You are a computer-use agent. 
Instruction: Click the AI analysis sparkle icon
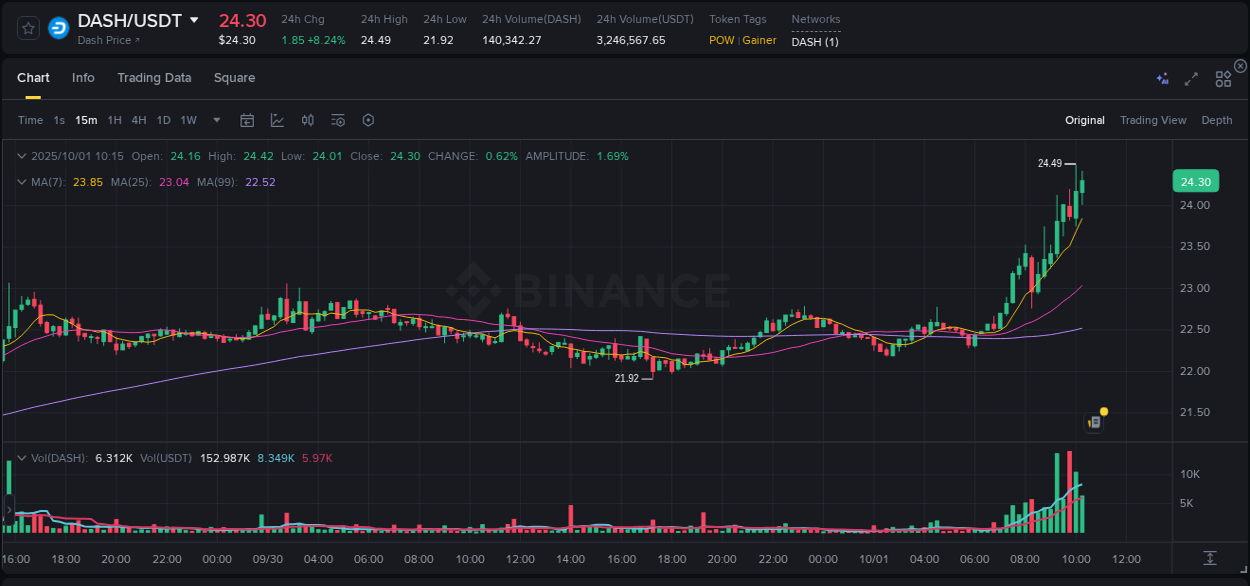(x=1161, y=77)
